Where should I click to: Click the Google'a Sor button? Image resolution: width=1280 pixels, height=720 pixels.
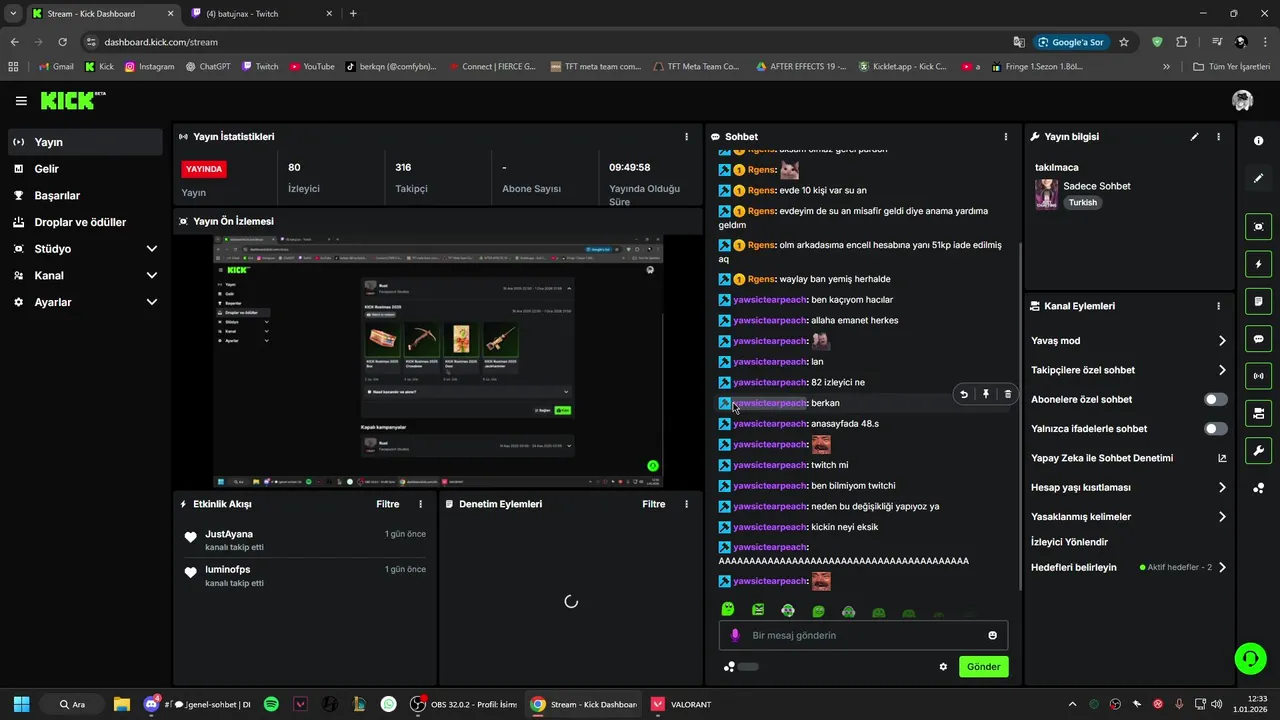tap(1070, 42)
